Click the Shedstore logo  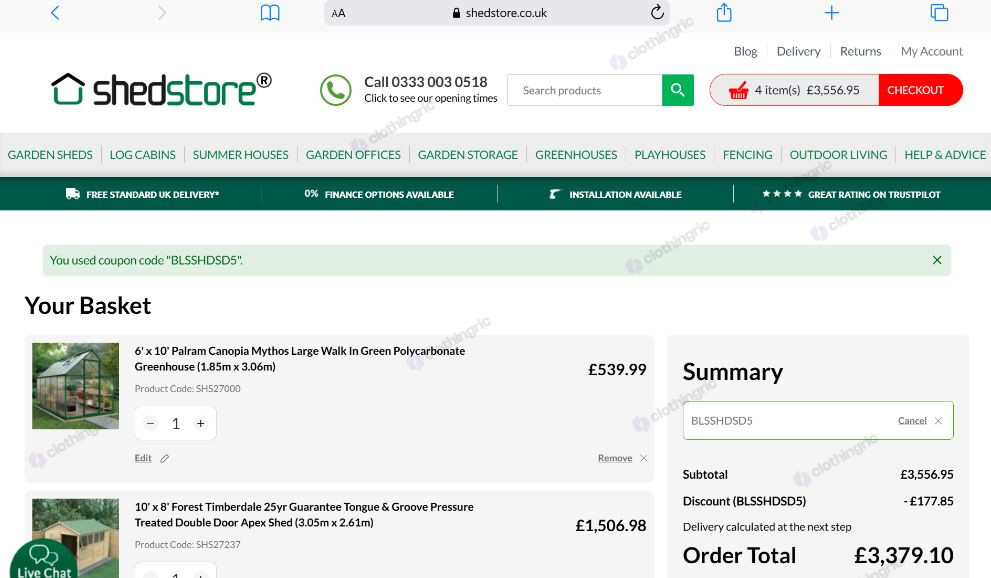click(x=161, y=89)
